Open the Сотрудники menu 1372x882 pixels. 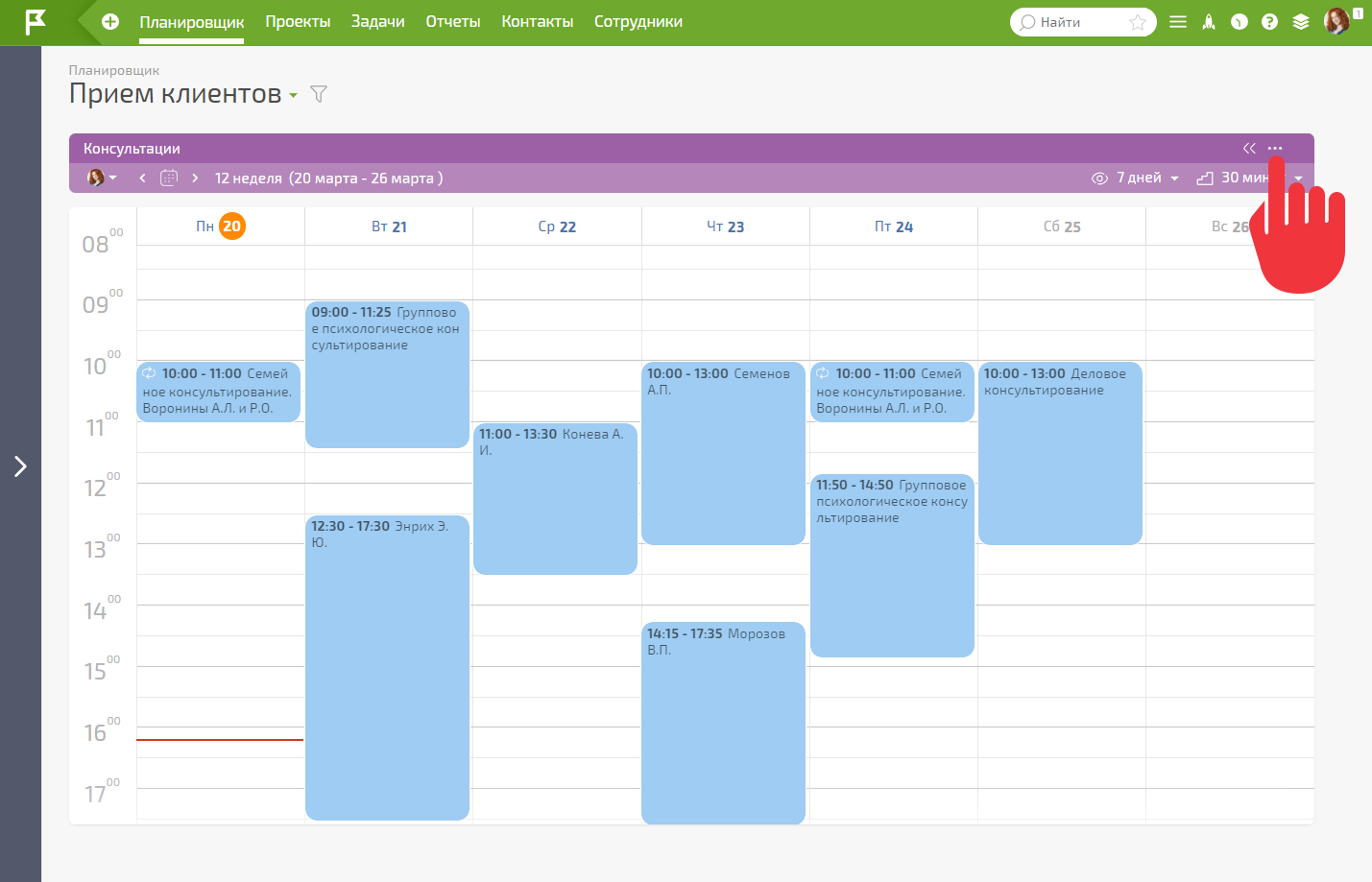638,21
